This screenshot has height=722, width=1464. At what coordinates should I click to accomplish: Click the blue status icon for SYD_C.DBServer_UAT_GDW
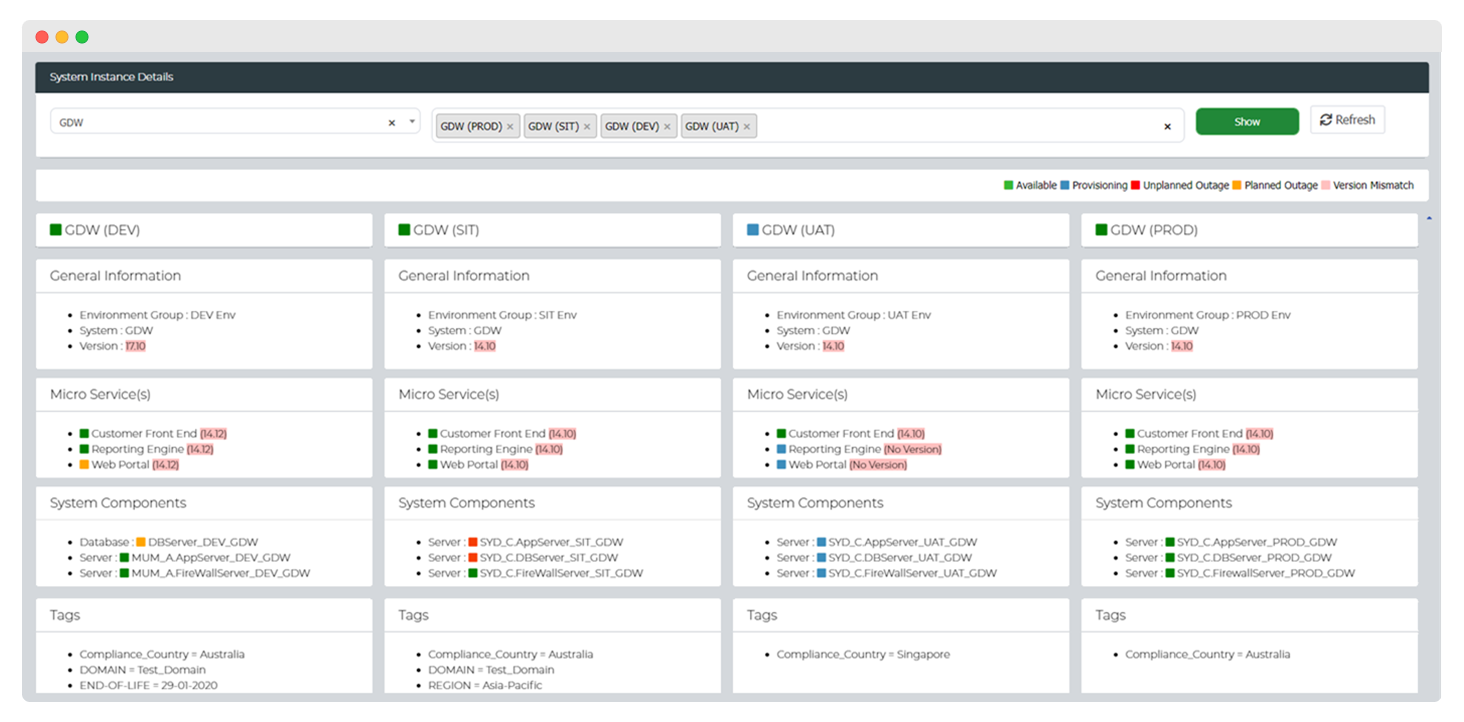coord(821,558)
